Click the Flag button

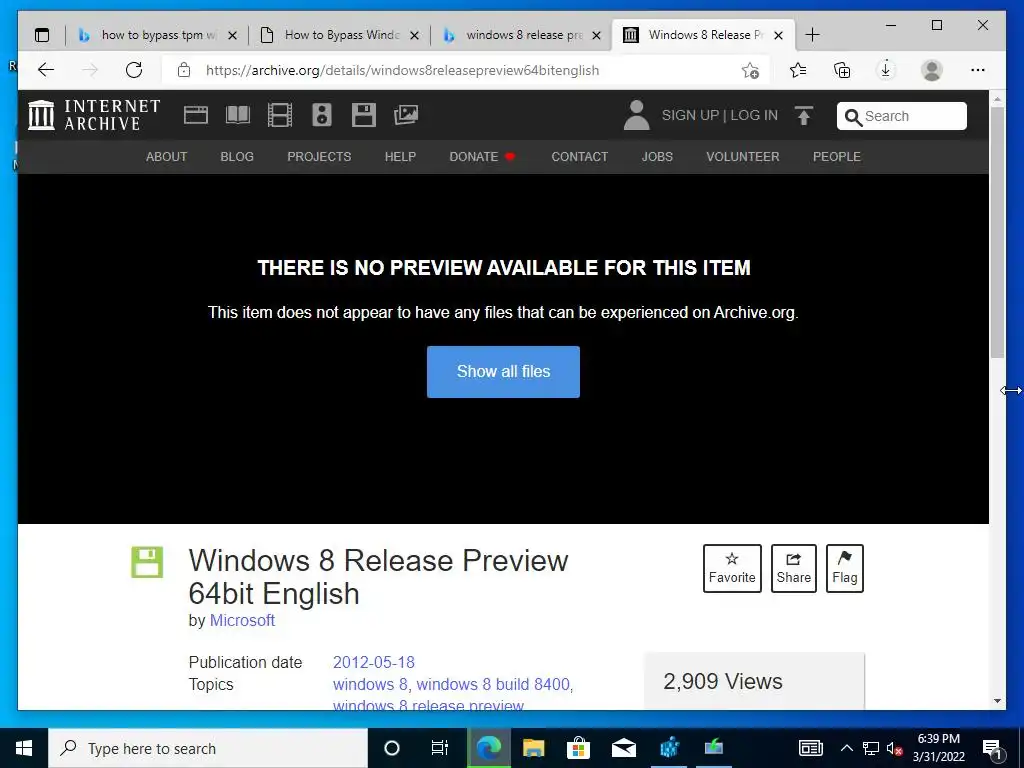[x=844, y=568]
